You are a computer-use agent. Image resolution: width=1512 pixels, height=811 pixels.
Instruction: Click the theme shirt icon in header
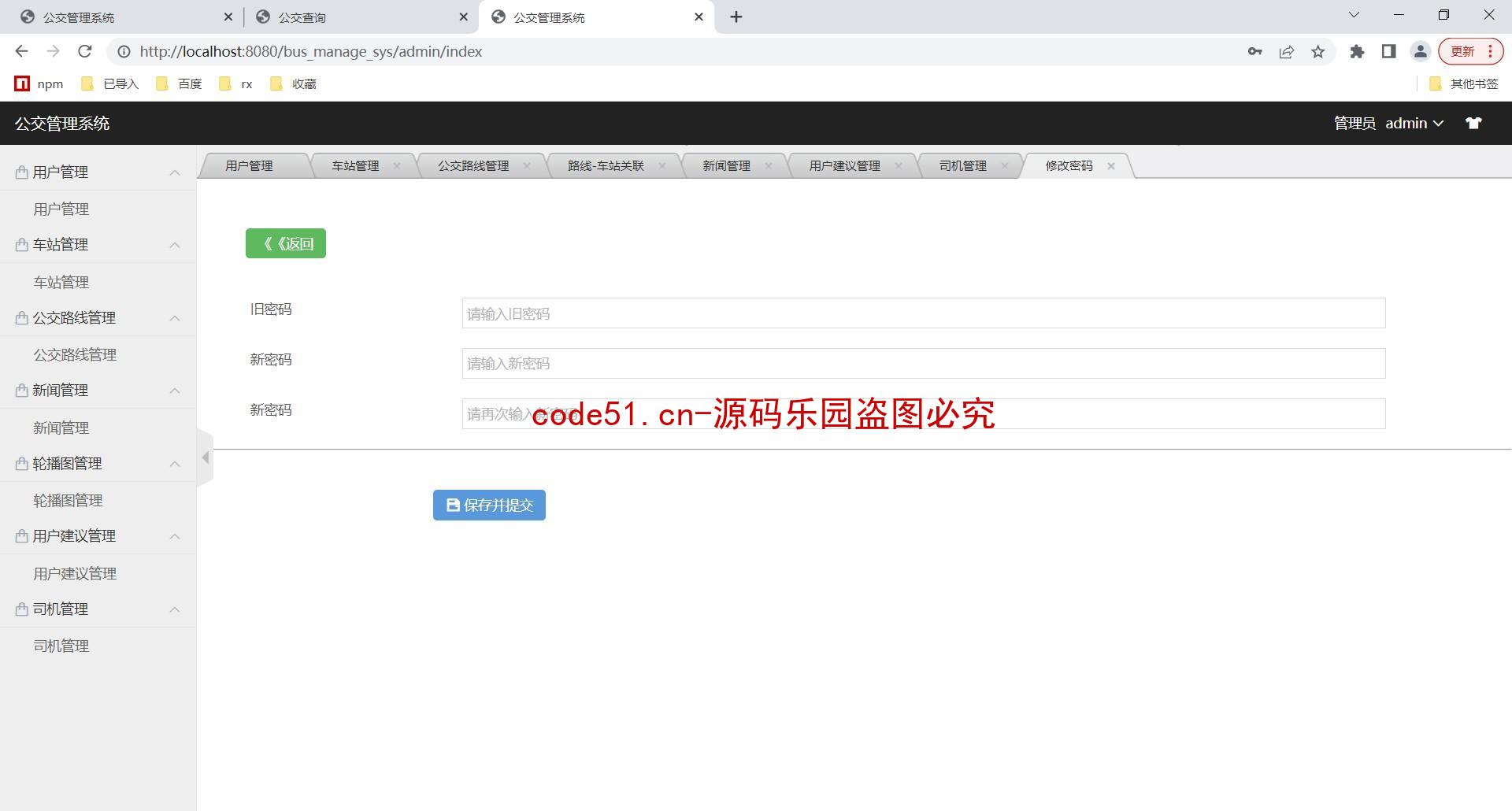[1473, 123]
